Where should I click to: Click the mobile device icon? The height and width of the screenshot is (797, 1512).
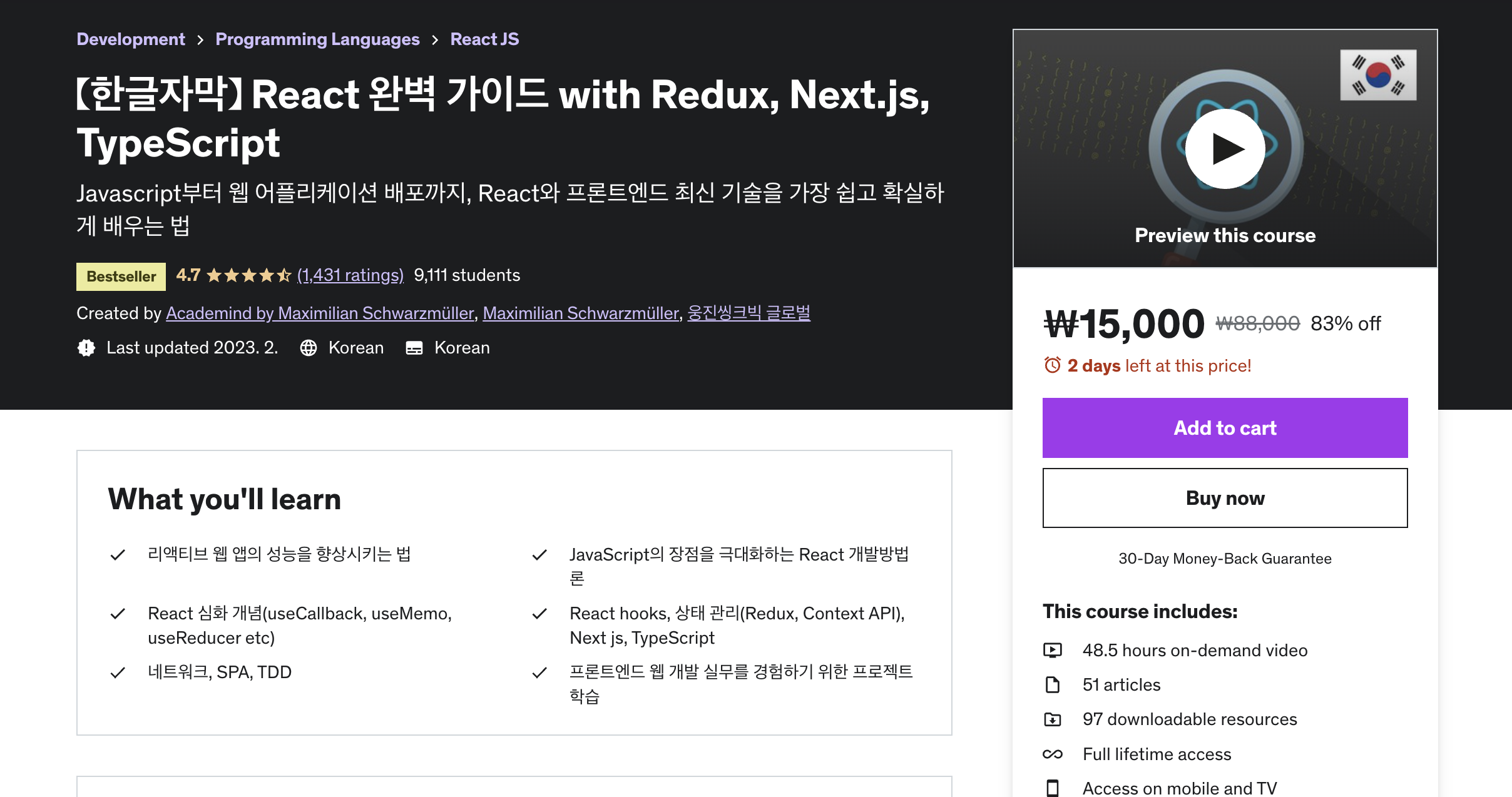point(1053,788)
